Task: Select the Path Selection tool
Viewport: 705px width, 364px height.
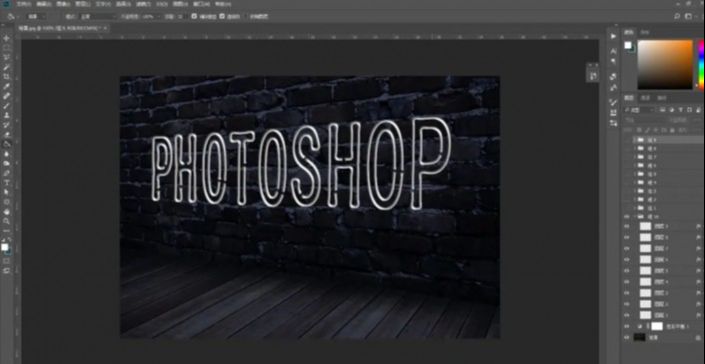Action: pos(6,192)
